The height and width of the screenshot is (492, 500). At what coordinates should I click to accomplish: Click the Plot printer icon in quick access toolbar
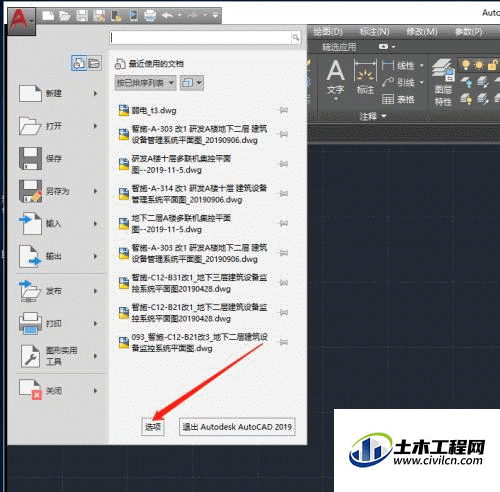[x=150, y=16]
